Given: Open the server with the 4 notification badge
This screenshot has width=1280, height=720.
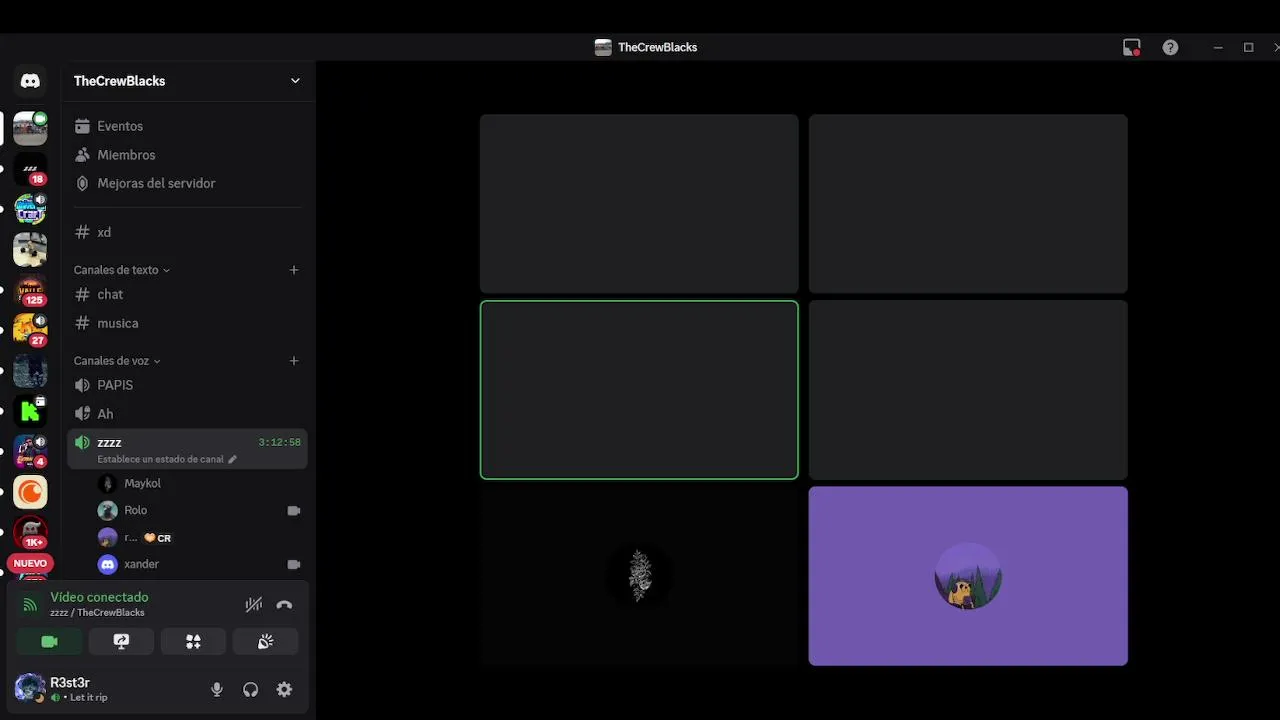Looking at the screenshot, I should tap(30, 451).
